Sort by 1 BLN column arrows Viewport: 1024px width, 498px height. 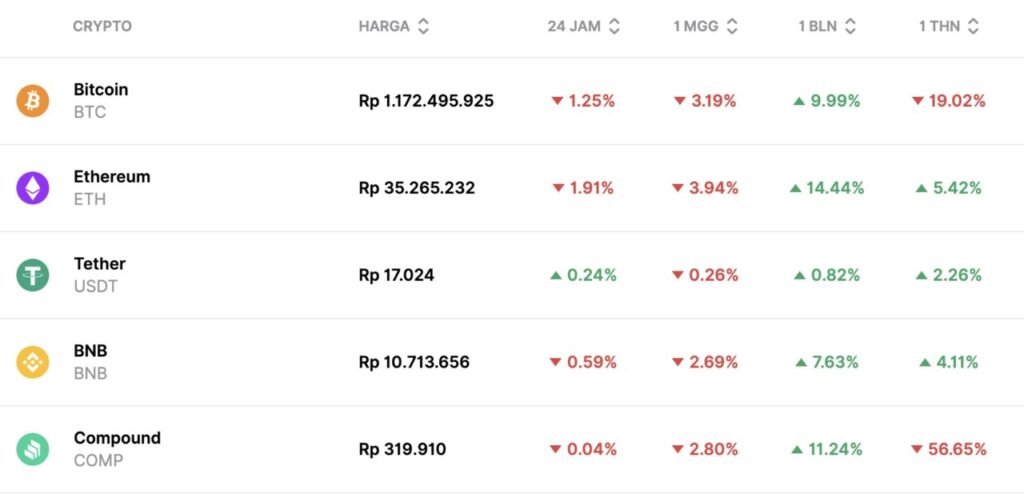(850, 27)
